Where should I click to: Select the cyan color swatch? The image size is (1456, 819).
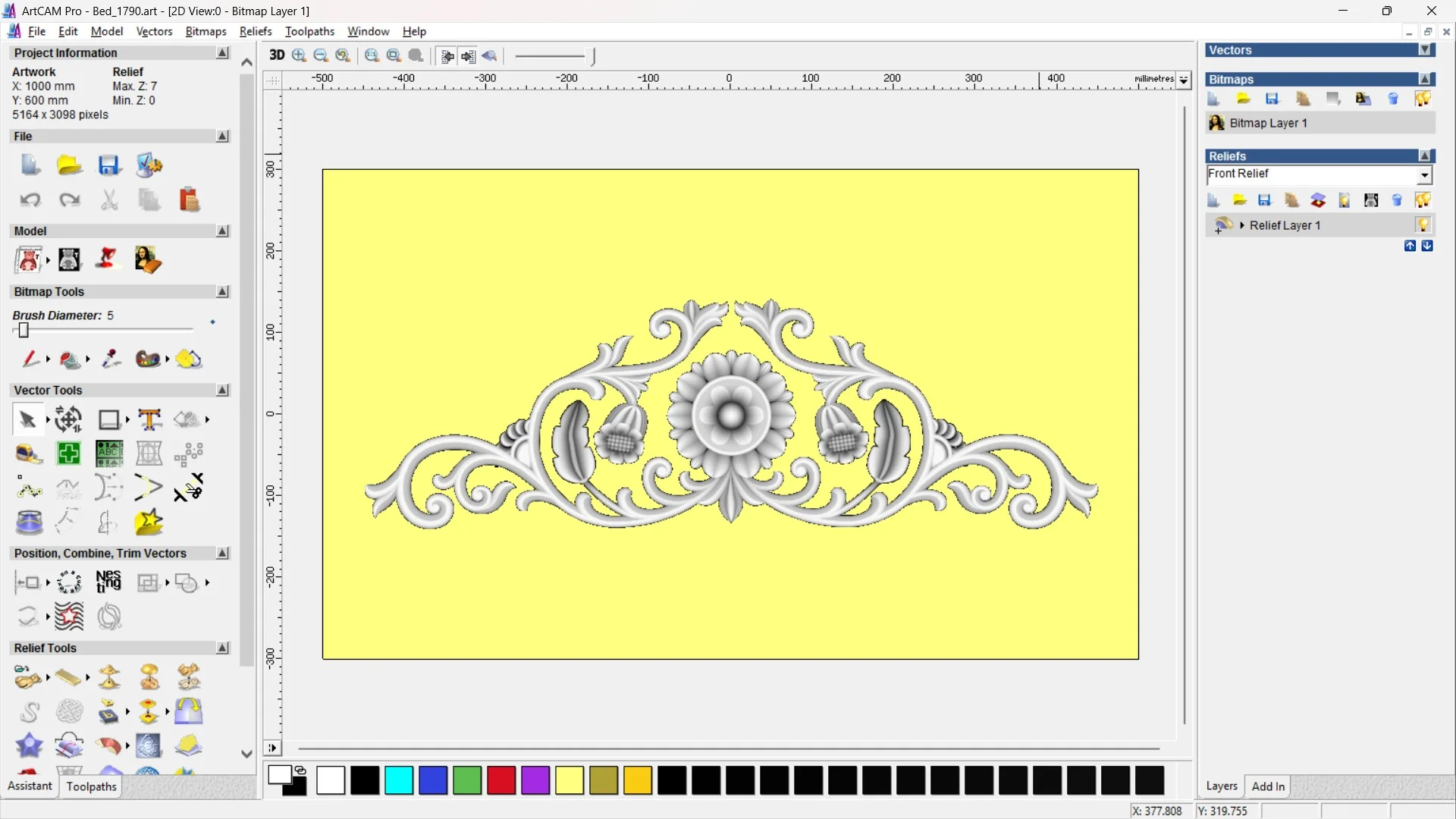pyautogui.click(x=399, y=780)
